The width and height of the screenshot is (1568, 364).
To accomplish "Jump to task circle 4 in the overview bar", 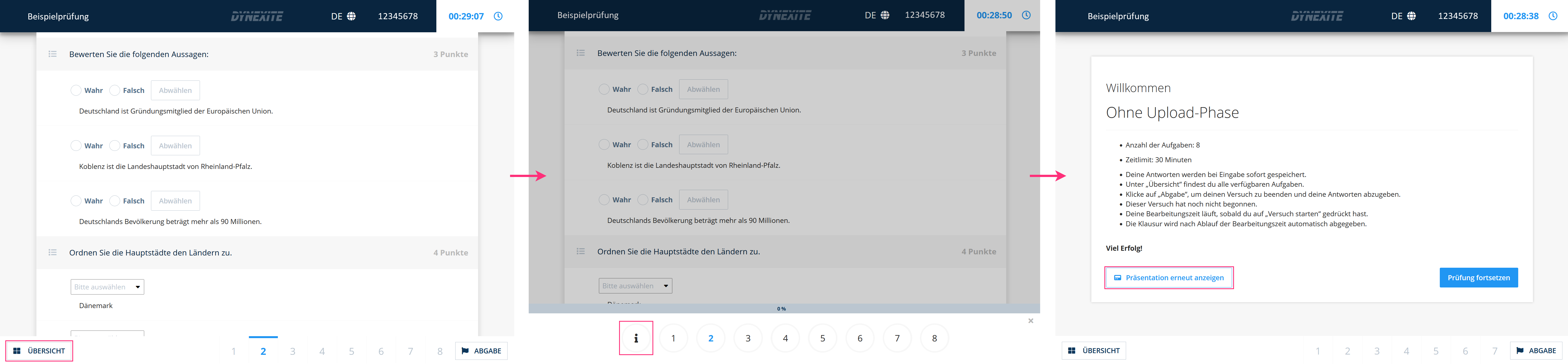I will (785, 338).
